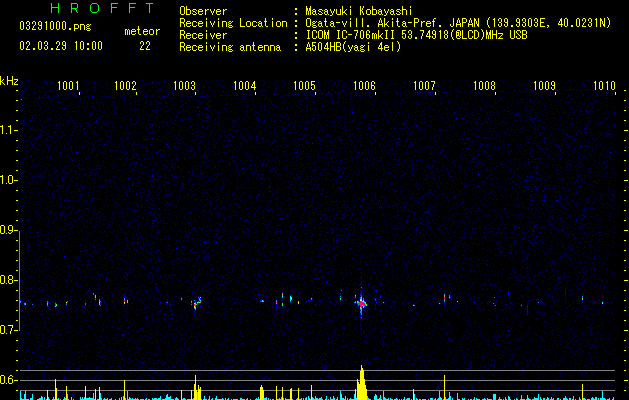
Task: Click the observer name Masayuki Kobayashi
Action: click(x=359, y=11)
